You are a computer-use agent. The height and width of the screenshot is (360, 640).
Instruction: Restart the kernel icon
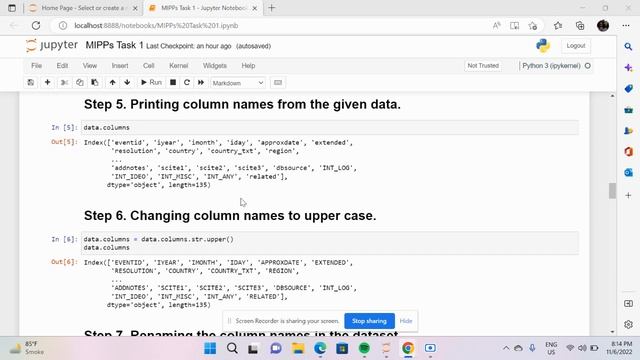tap(187, 82)
